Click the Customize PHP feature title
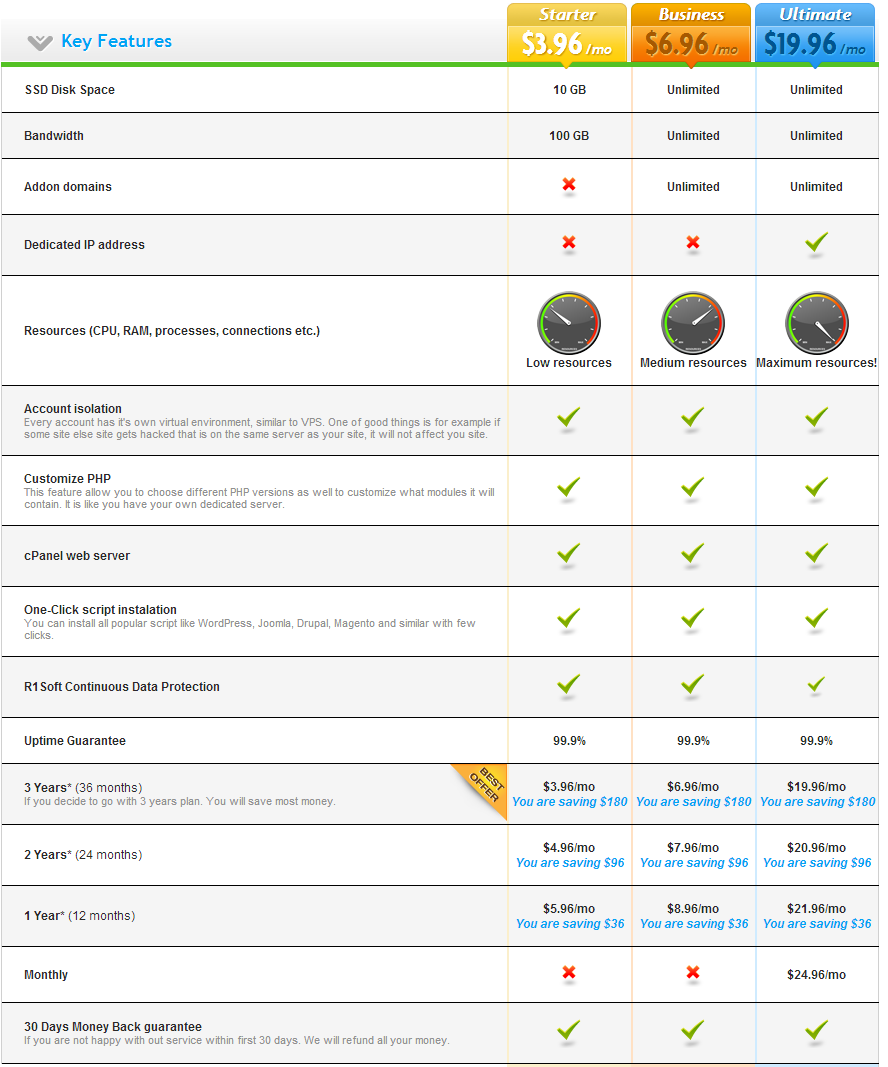This screenshot has height=1067, width=888. [x=68, y=479]
